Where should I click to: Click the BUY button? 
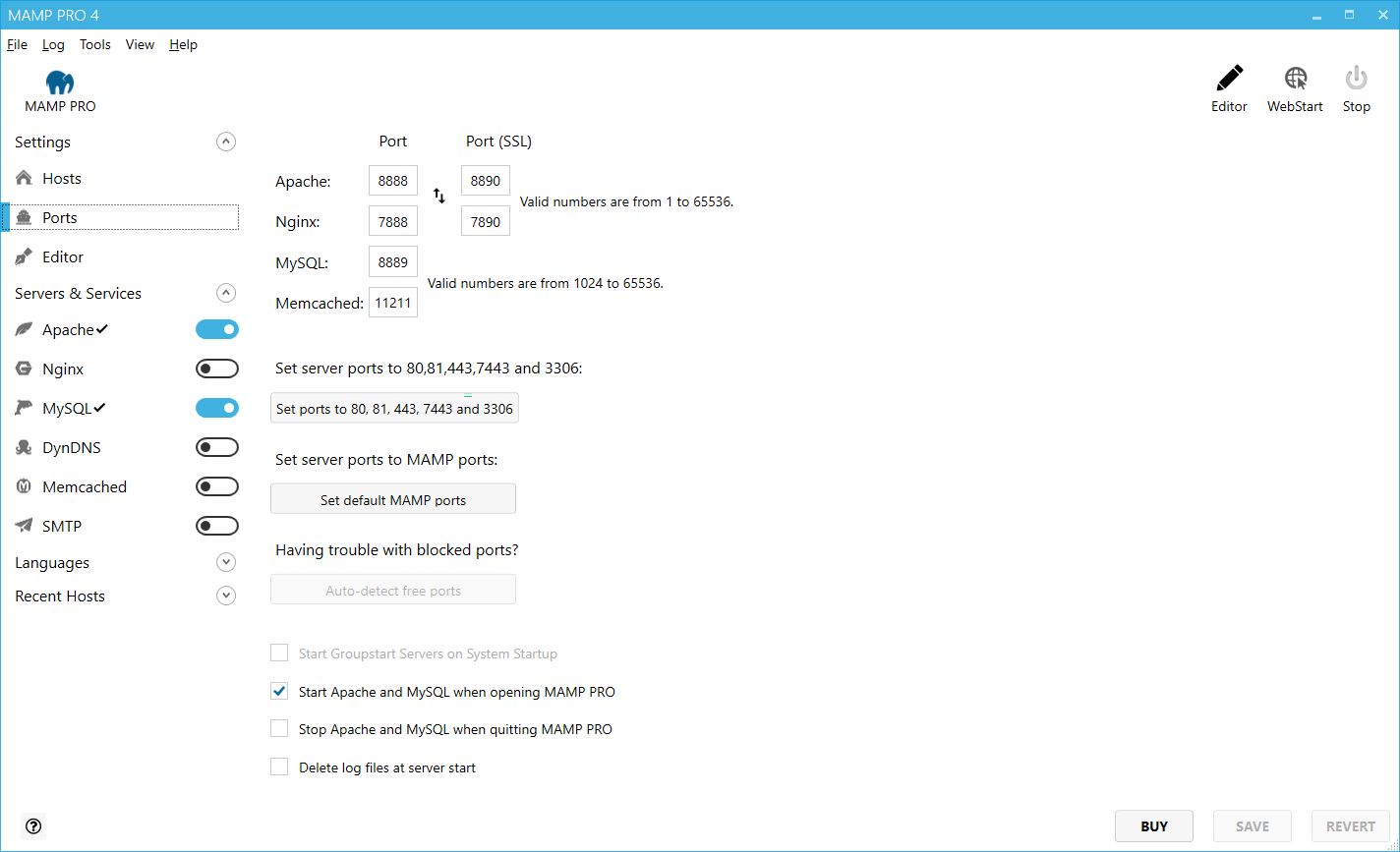coord(1154,826)
